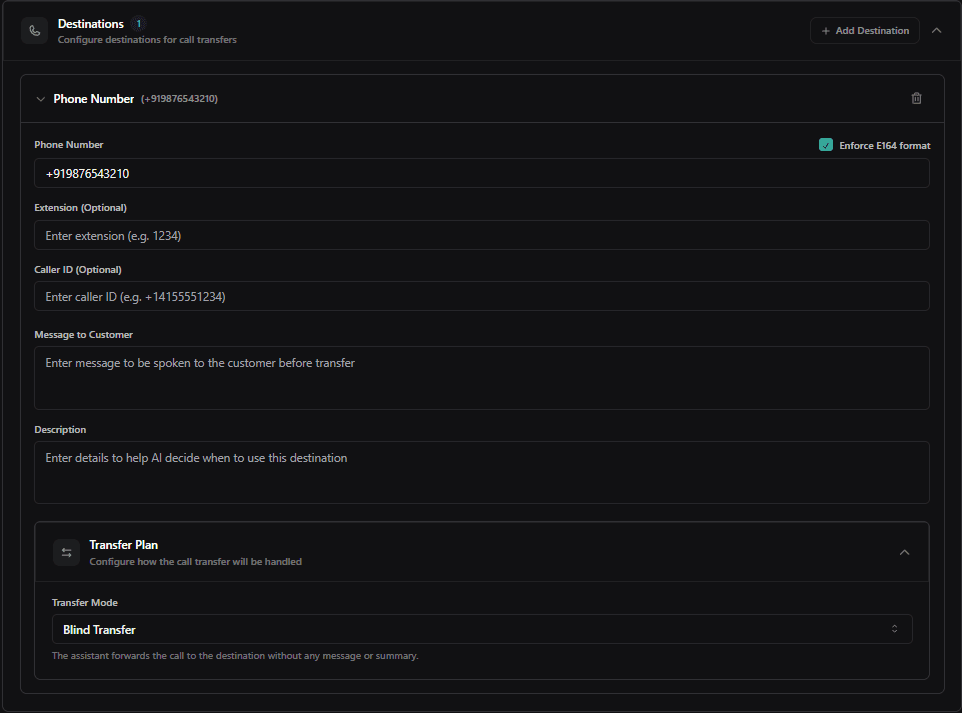Click inside the Phone Number field

[x=482, y=173]
